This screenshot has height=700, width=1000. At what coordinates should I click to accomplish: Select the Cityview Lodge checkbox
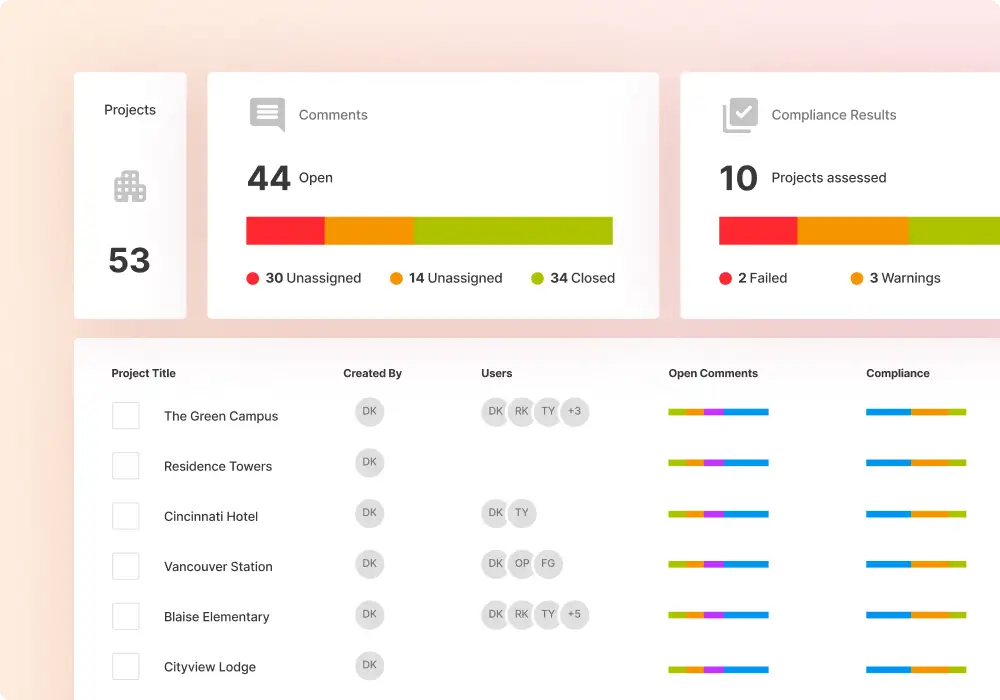click(126, 666)
